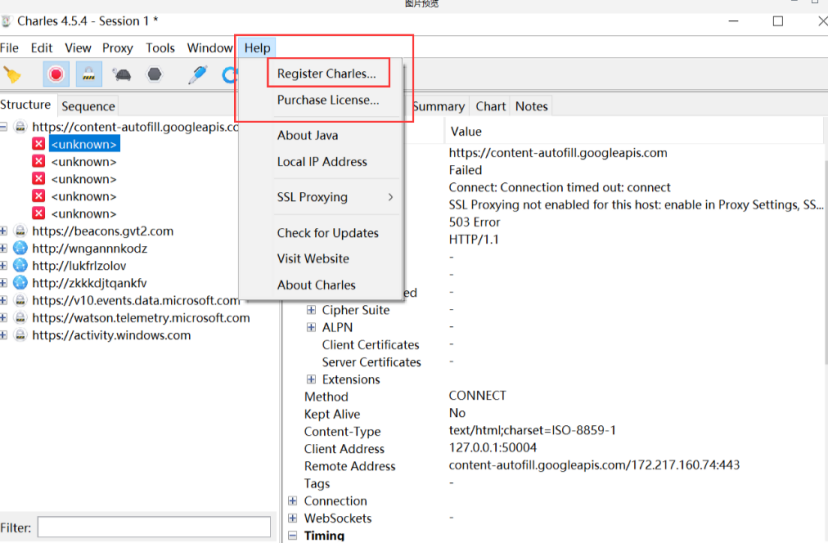Open the File menu
Viewport: 828px width, 543px height.
(10, 48)
